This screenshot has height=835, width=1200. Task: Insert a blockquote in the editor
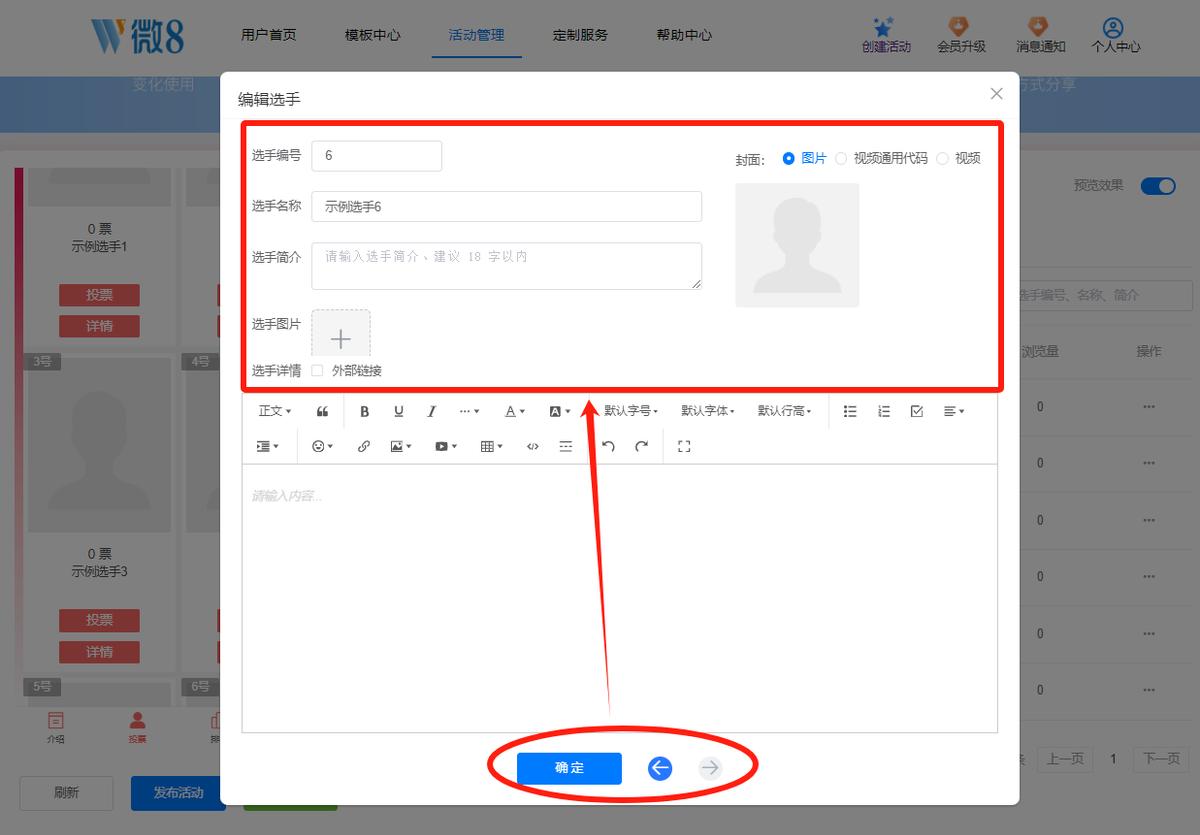click(x=322, y=411)
